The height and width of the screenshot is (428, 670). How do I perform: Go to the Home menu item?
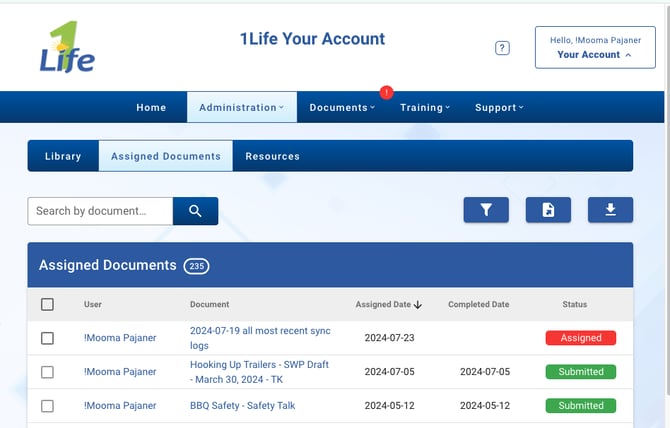(x=151, y=107)
